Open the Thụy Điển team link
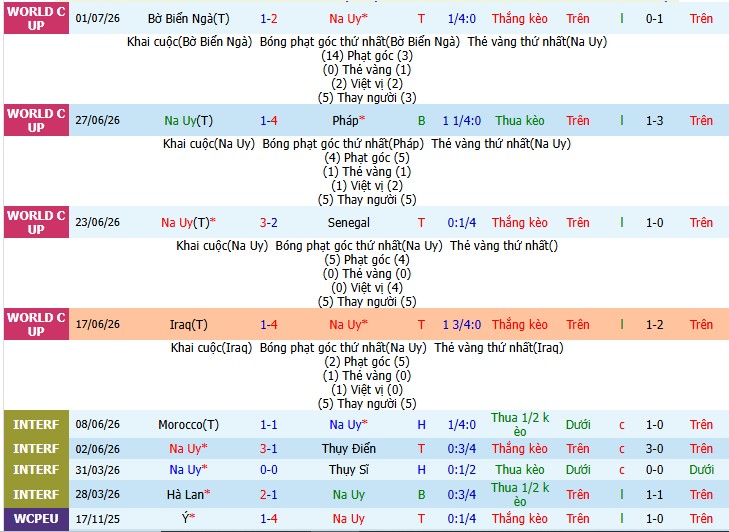This screenshot has width=729, height=532. click(349, 449)
